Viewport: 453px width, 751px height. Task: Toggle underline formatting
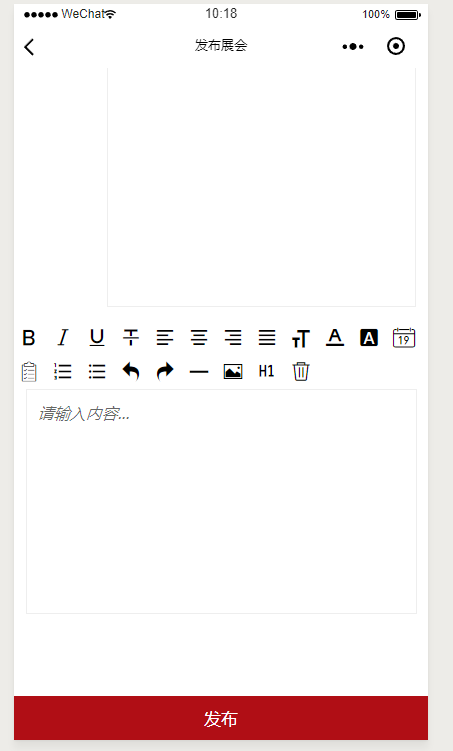tap(97, 338)
